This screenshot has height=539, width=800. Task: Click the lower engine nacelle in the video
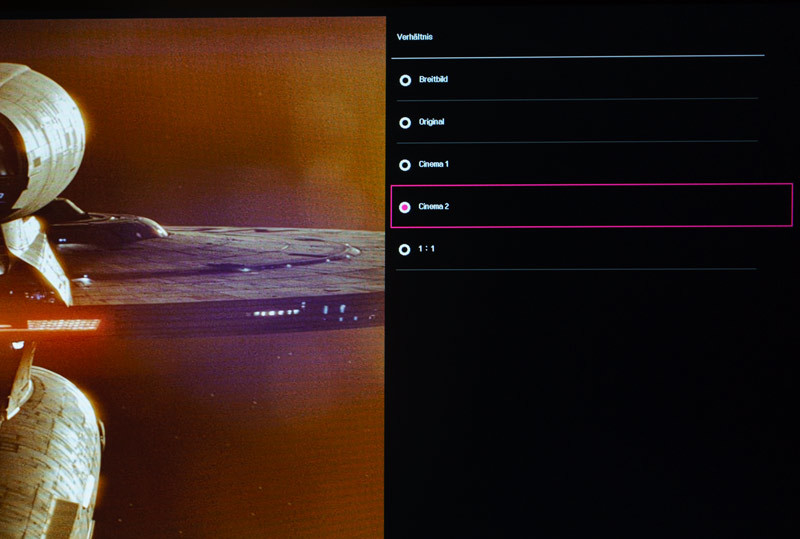(x=50, y=440)
